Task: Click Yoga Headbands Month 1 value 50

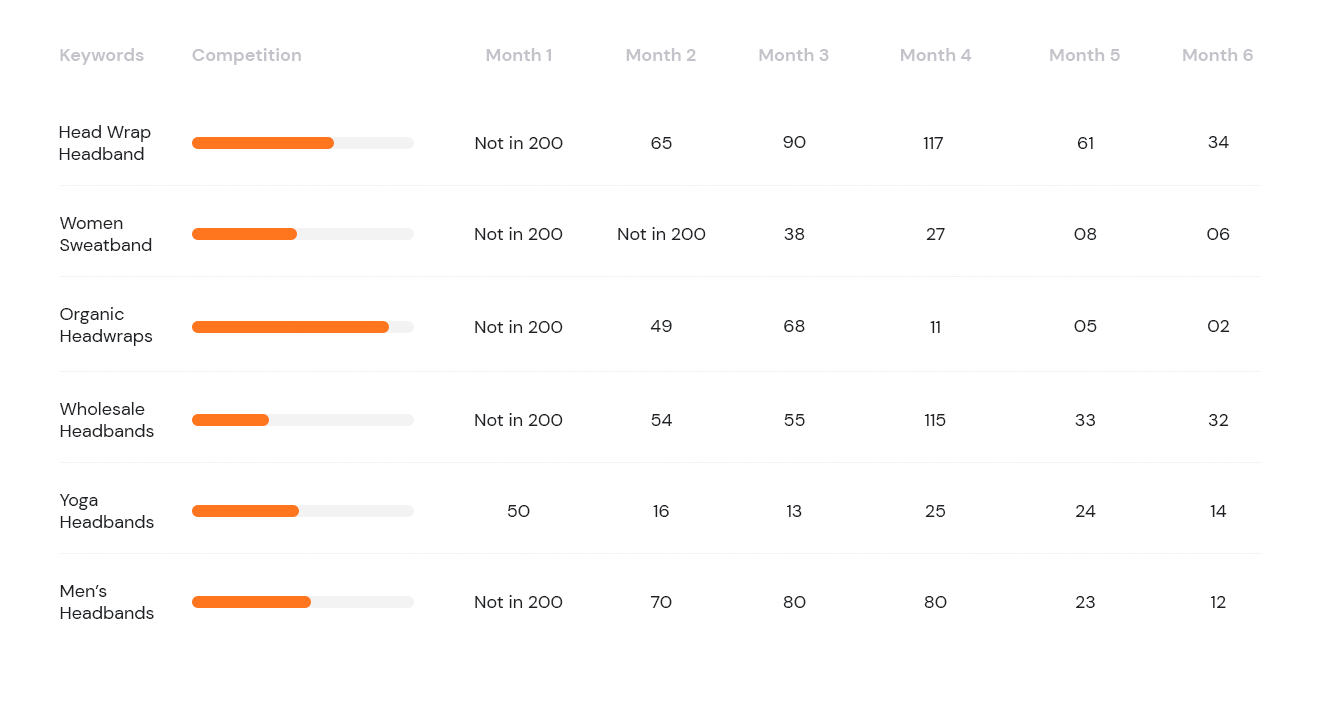Action: [x=518, y=511]
